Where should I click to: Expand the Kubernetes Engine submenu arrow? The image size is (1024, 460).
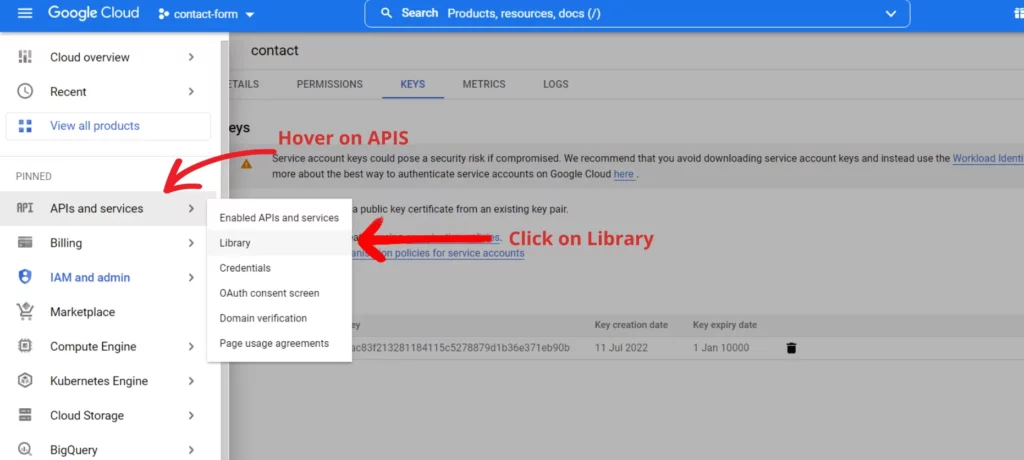pos(191,381)
